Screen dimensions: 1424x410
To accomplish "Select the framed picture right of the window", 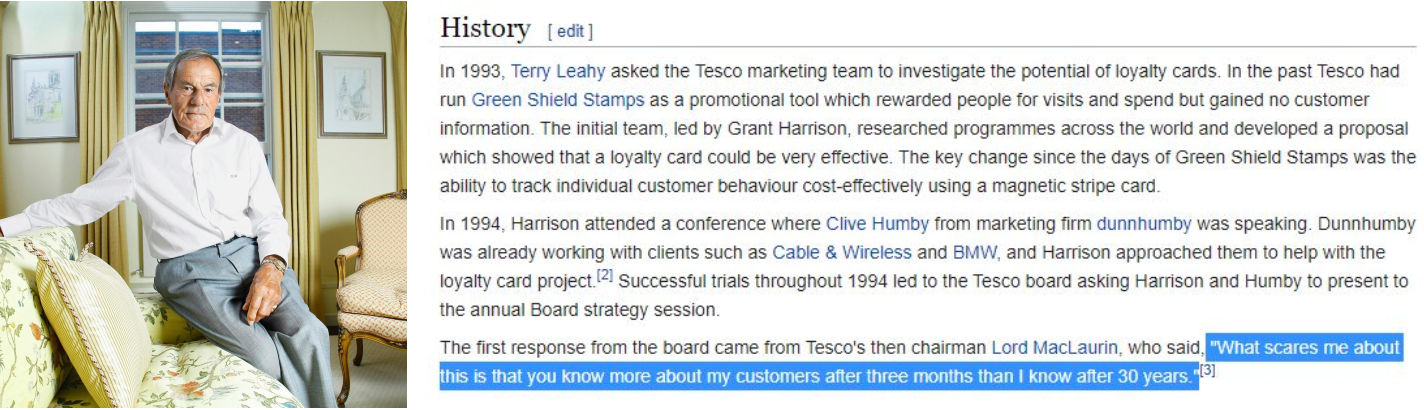I will 351,93.
